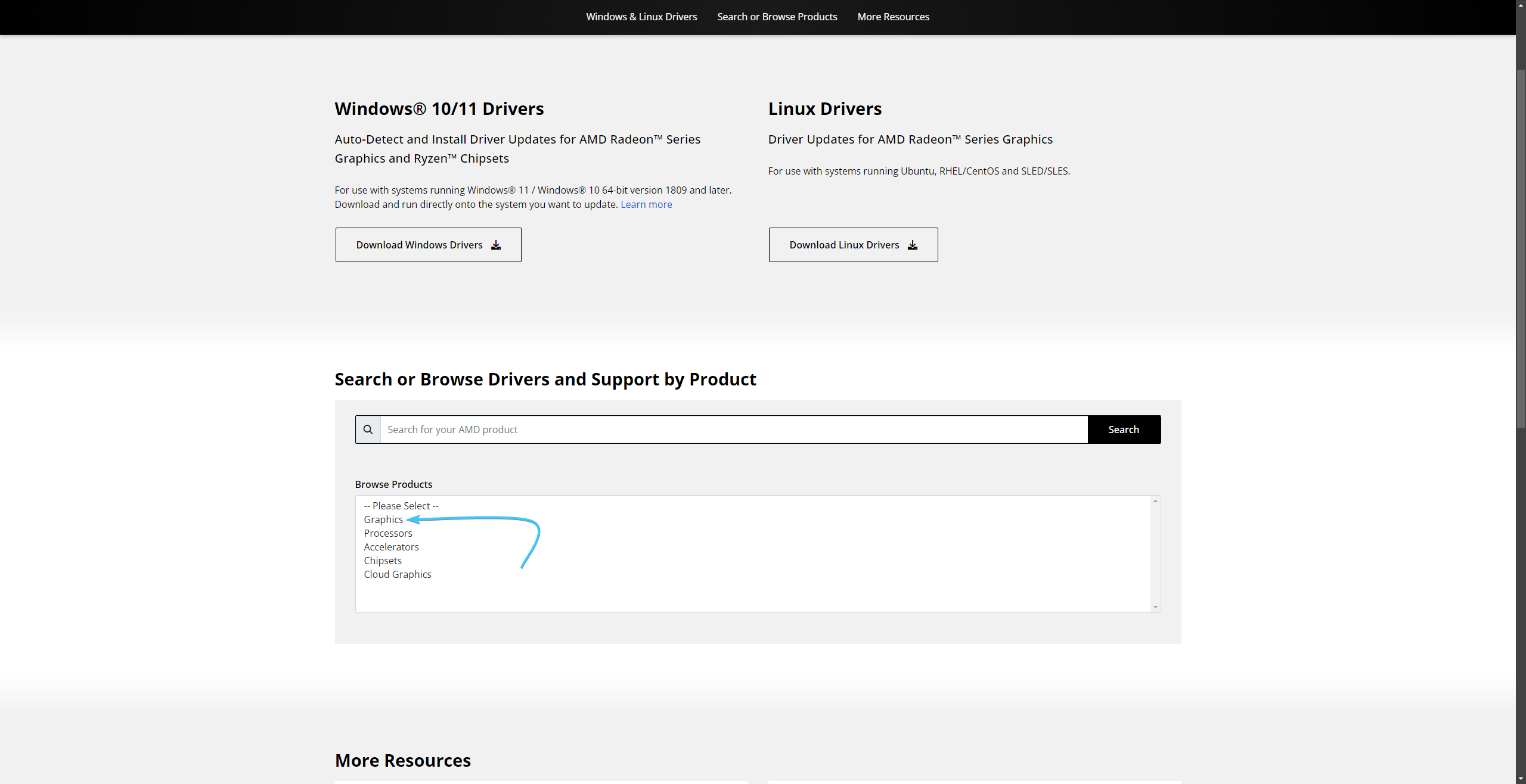Click the Browse Products label
1526x784 pixels.
[x=393, y=484]
